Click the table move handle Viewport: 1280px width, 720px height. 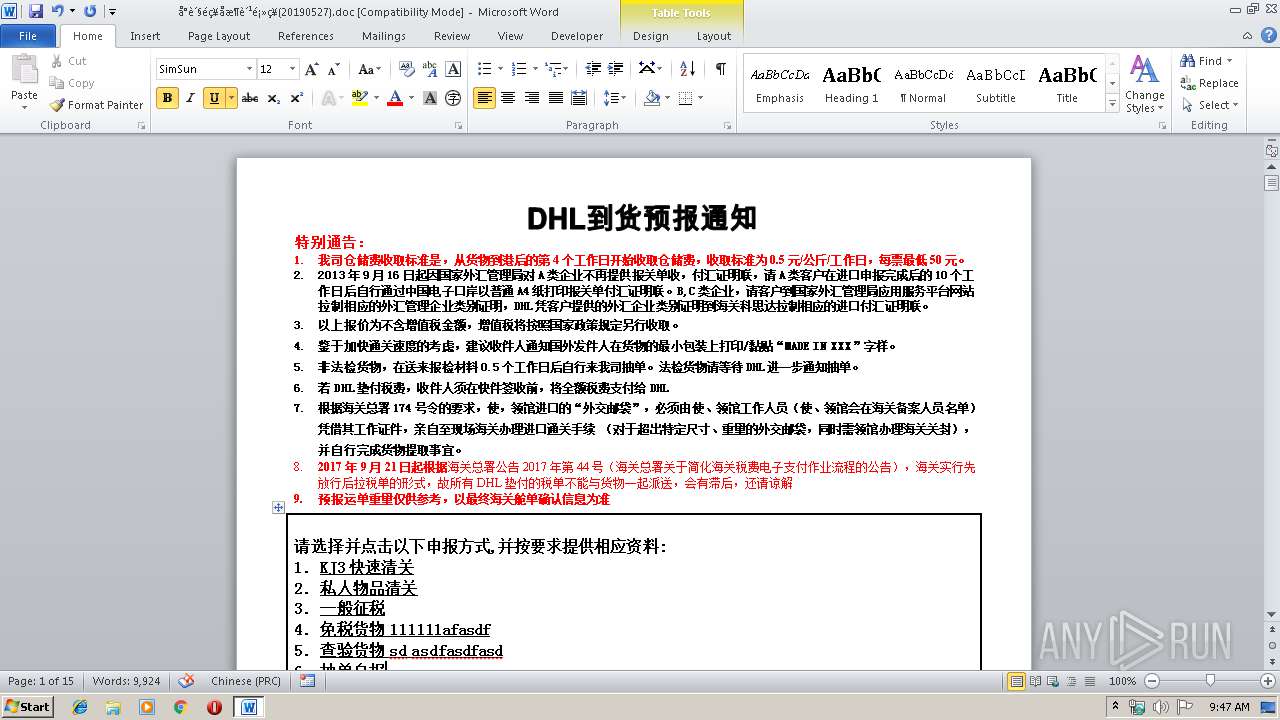(278, 507)
